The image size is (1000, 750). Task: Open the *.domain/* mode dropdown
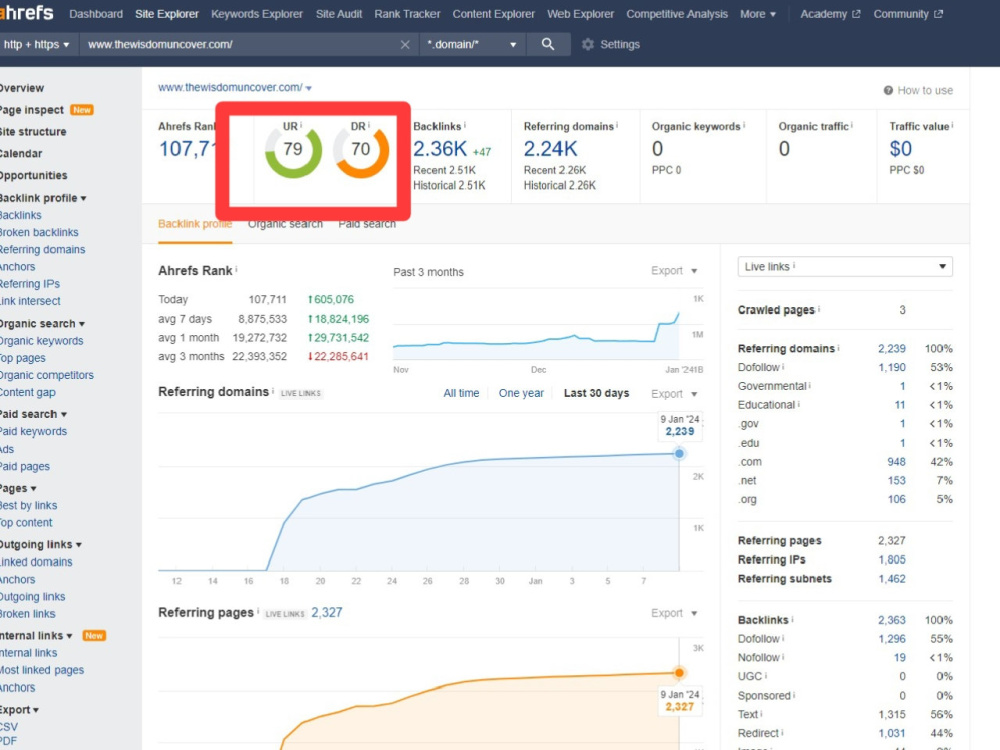click(472, 45)
